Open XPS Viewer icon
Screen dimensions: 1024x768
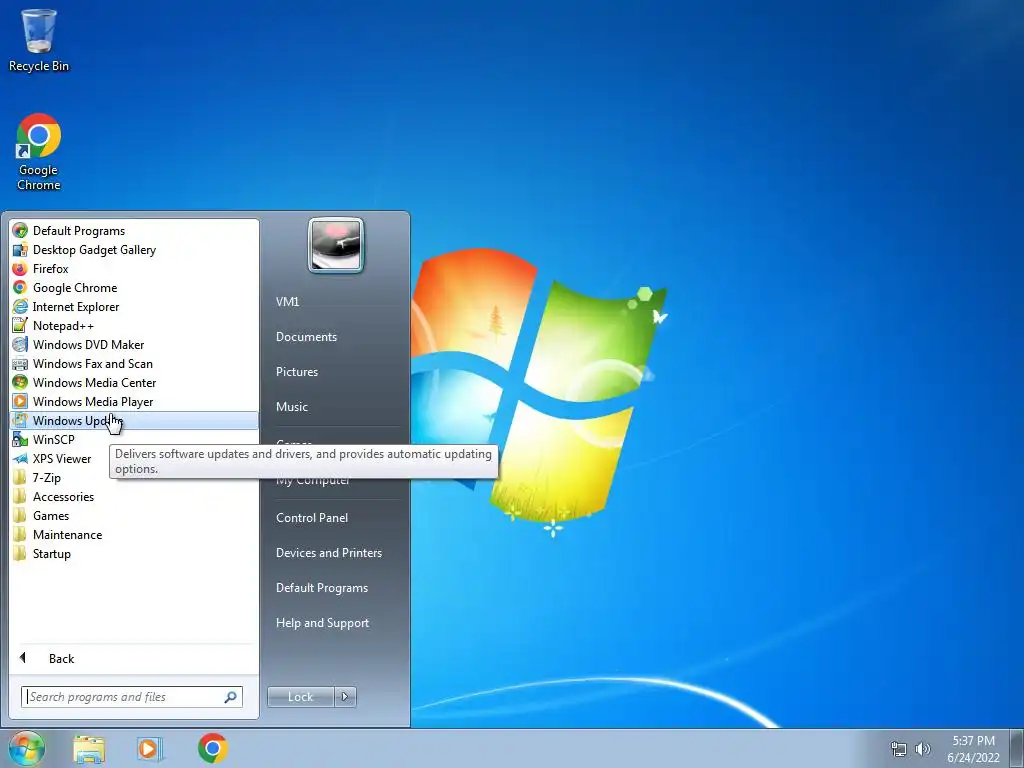point(20,458)
